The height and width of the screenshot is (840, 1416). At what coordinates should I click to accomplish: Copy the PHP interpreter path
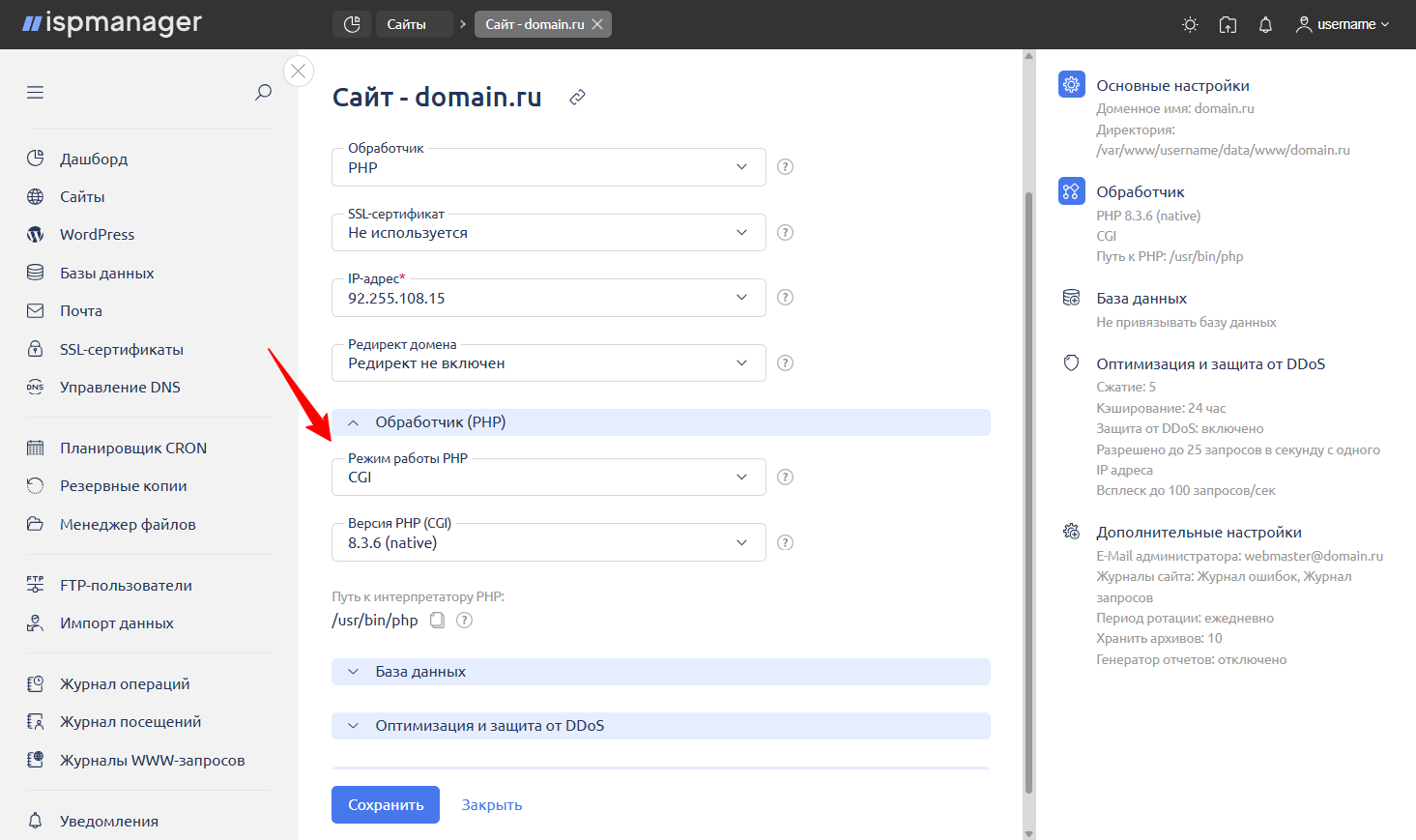(438, 621)
